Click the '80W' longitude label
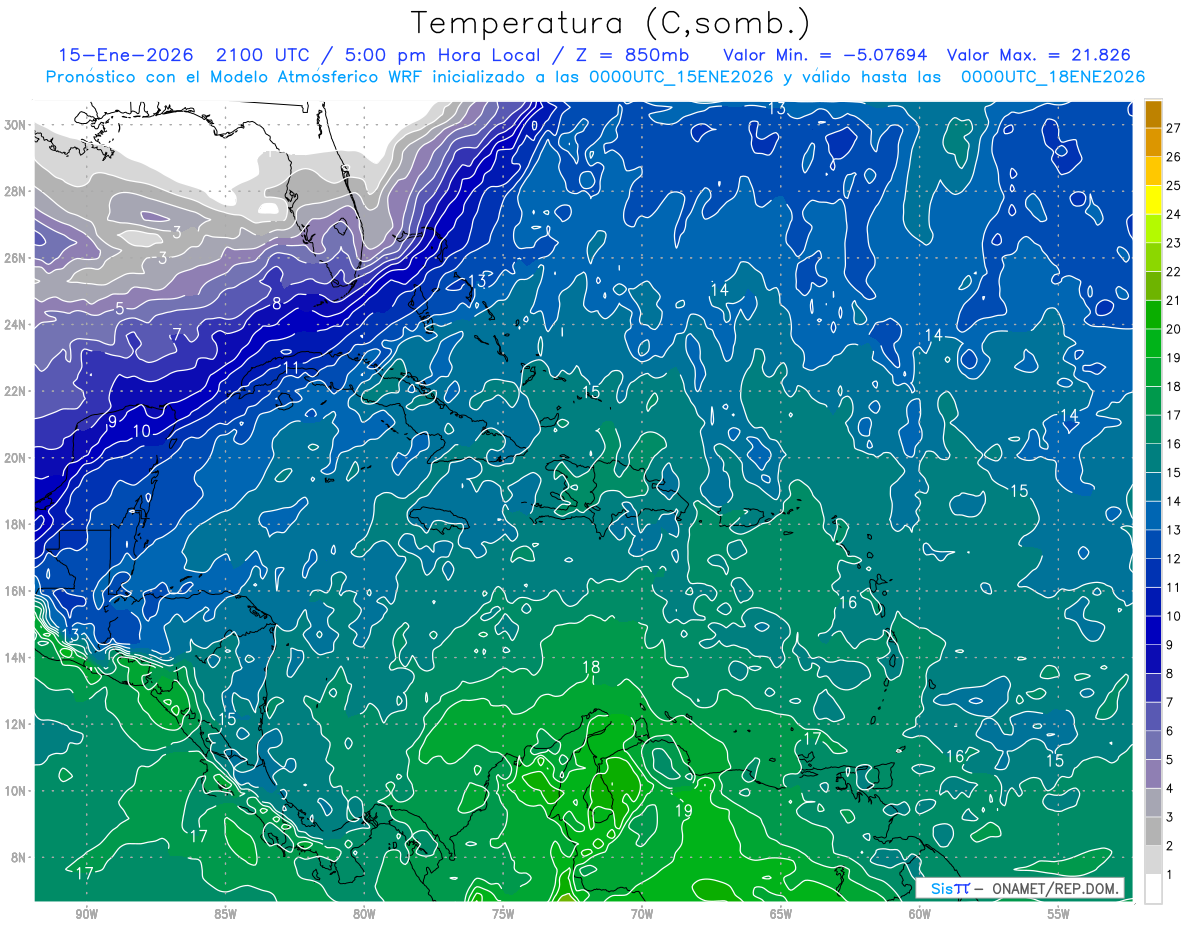The height and width of the screenshot is (927, 1200). click(364, 914)
